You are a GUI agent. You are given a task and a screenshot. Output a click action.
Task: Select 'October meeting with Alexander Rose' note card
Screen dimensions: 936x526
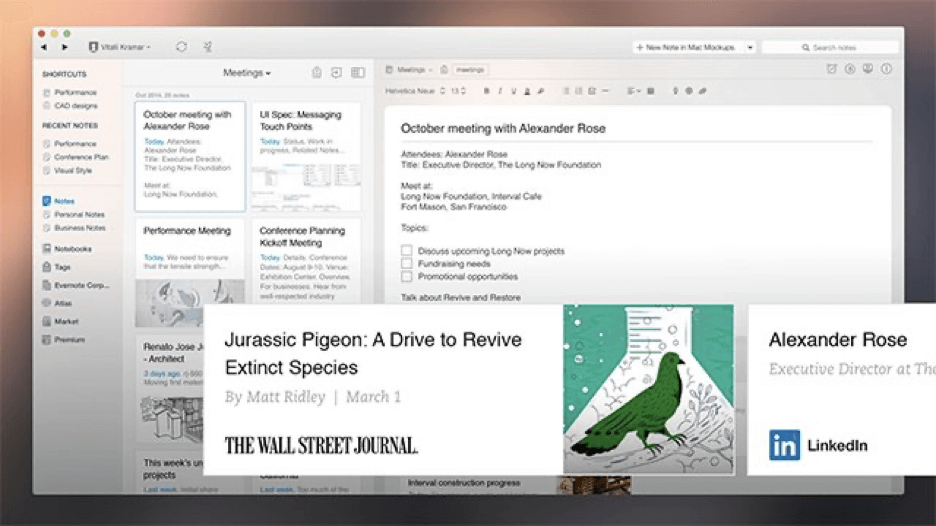[190, 156]
